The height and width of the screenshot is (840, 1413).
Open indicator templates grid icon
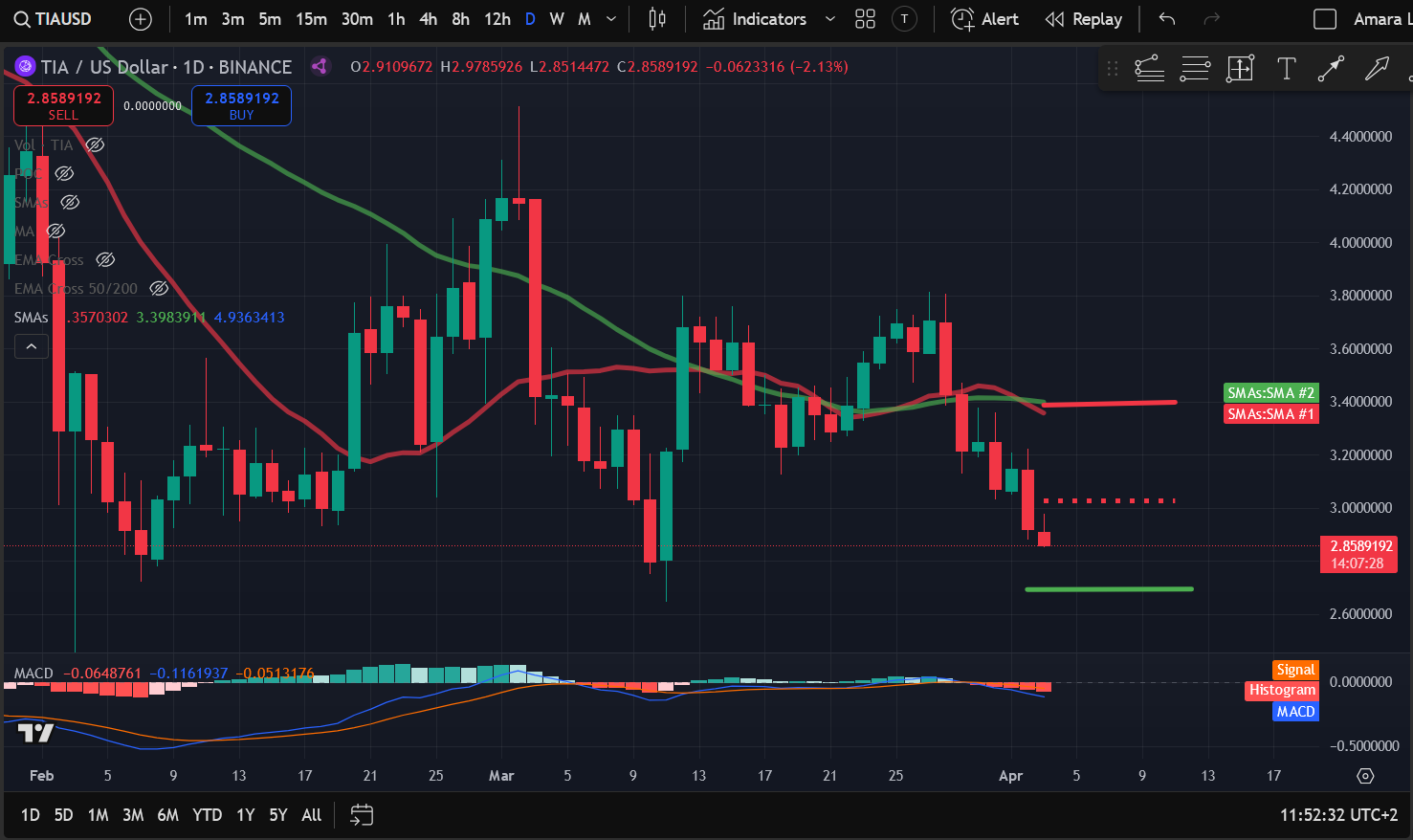865,19
